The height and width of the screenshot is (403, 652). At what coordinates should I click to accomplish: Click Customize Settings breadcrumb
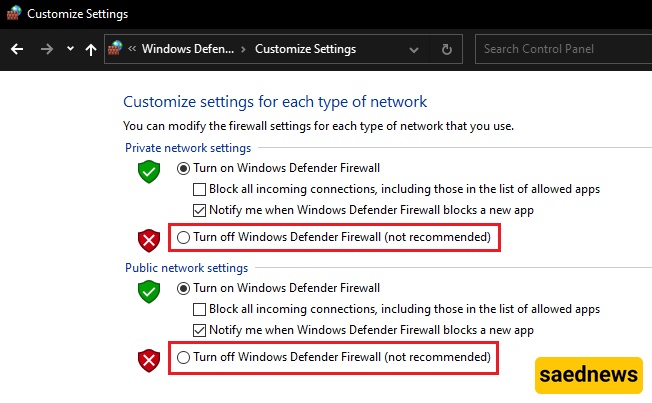[x=305, y=49]
